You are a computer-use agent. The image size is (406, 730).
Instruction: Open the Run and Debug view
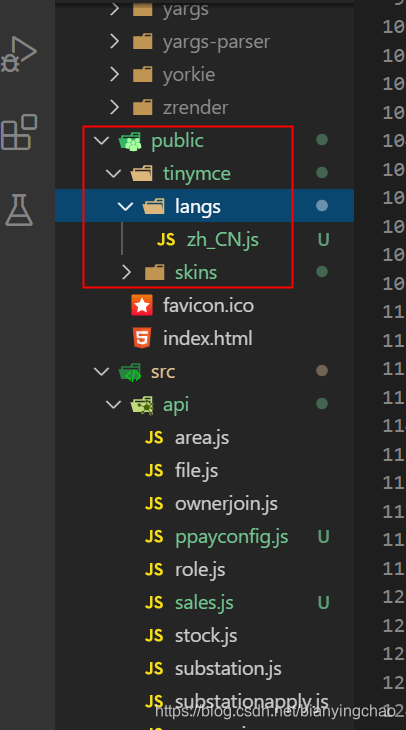19,54
